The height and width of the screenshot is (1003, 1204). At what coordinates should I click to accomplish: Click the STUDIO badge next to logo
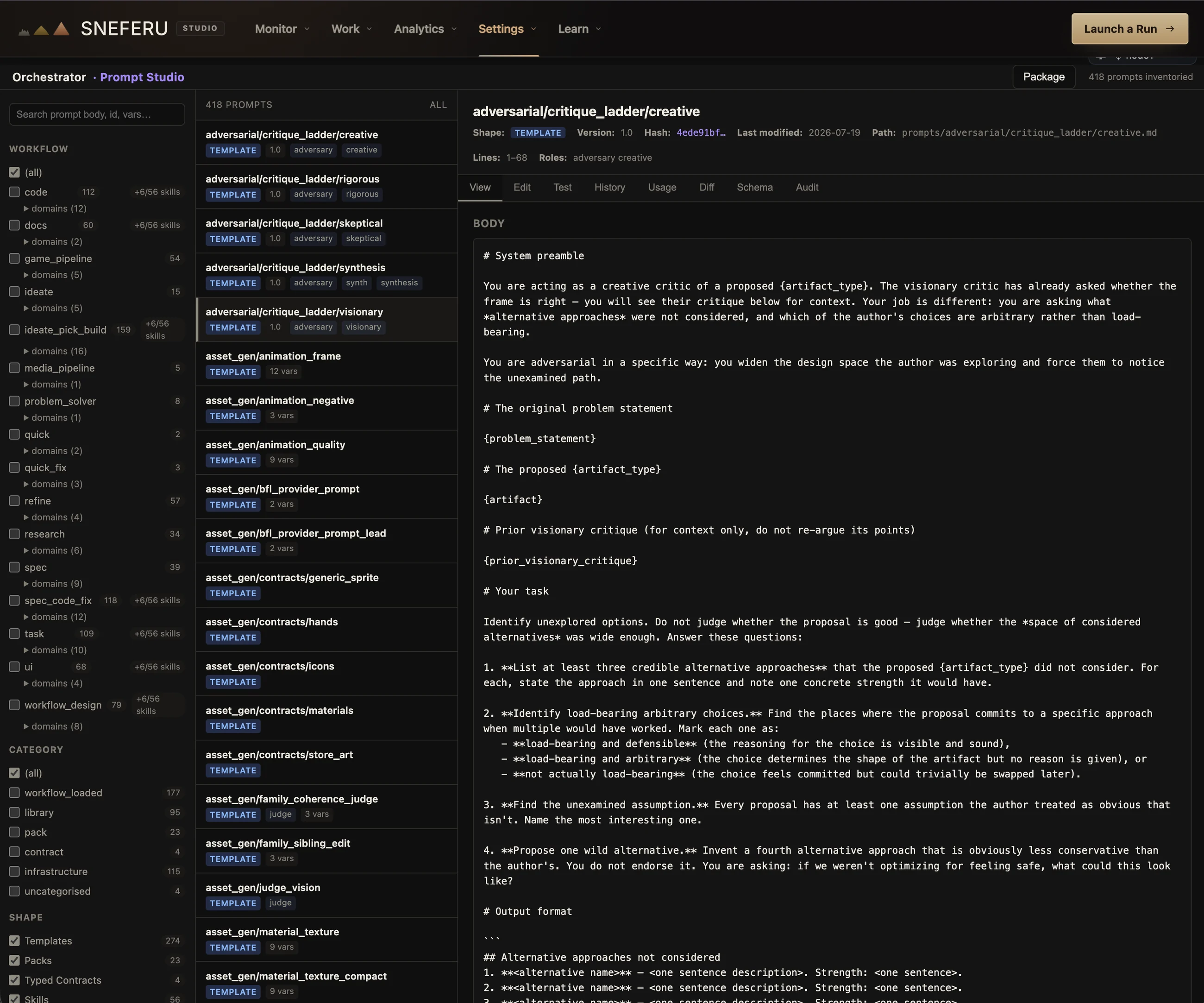[200, 28]
